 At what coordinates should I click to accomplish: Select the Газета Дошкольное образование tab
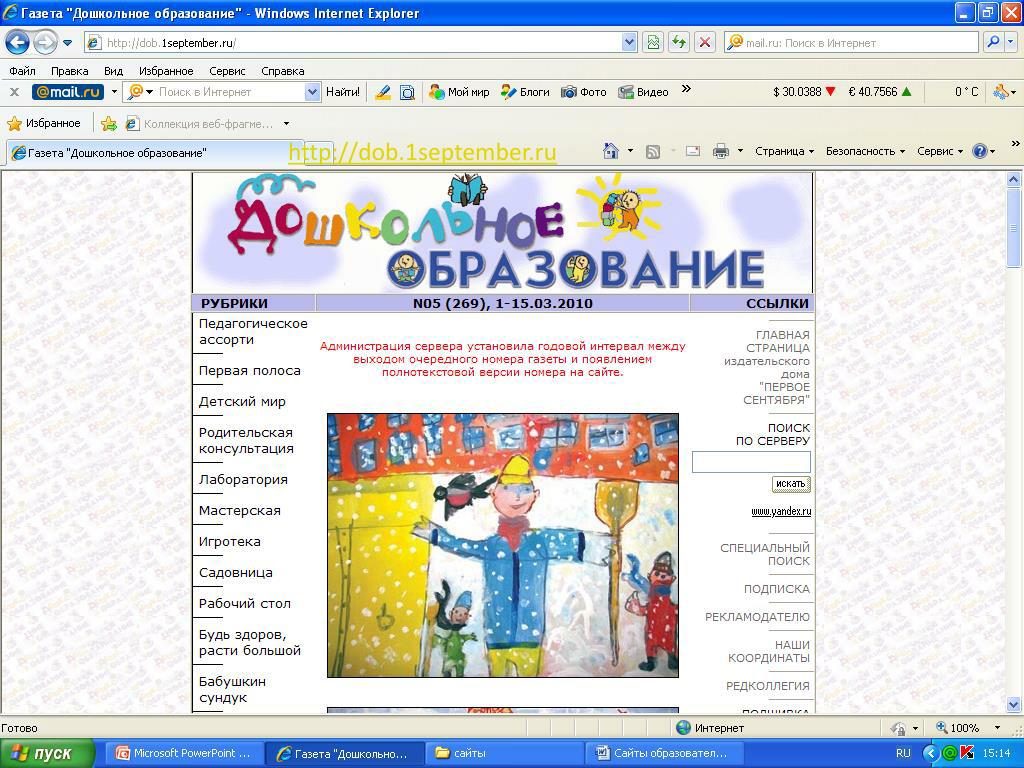pyautogui.click(x=155, y=153)
